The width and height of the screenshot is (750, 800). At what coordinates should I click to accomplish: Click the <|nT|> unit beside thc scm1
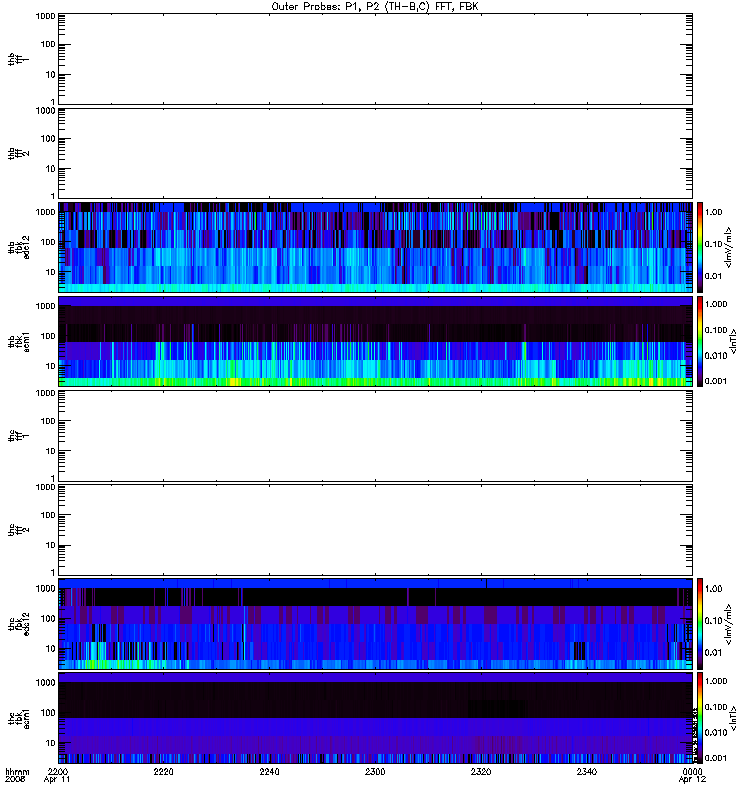(x=733, y=718)
